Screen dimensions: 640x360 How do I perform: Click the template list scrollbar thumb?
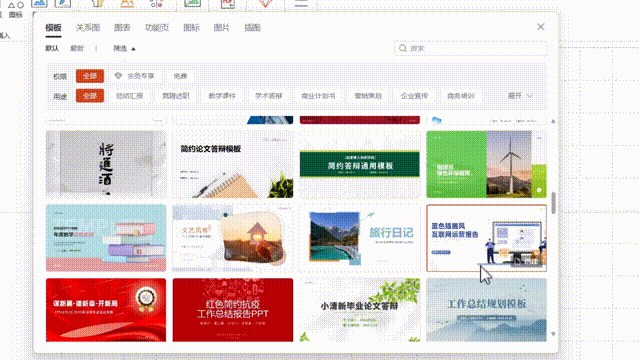553,203
